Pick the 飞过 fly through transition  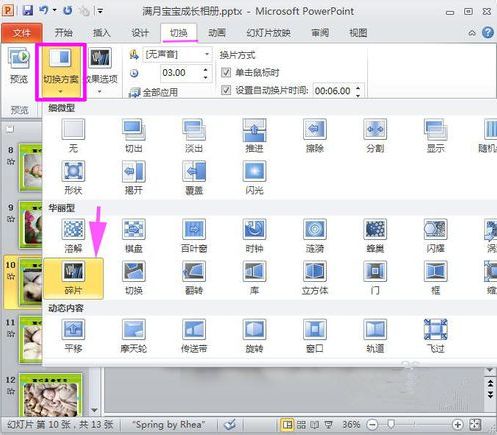click(435, 336)
